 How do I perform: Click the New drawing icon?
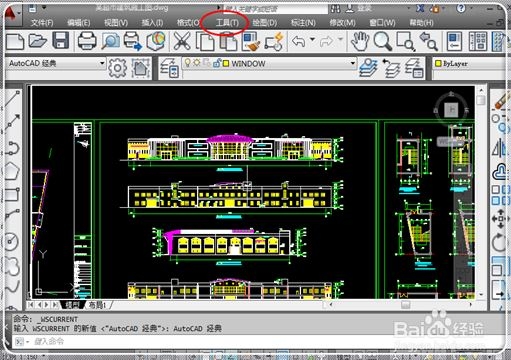point(15,41)
